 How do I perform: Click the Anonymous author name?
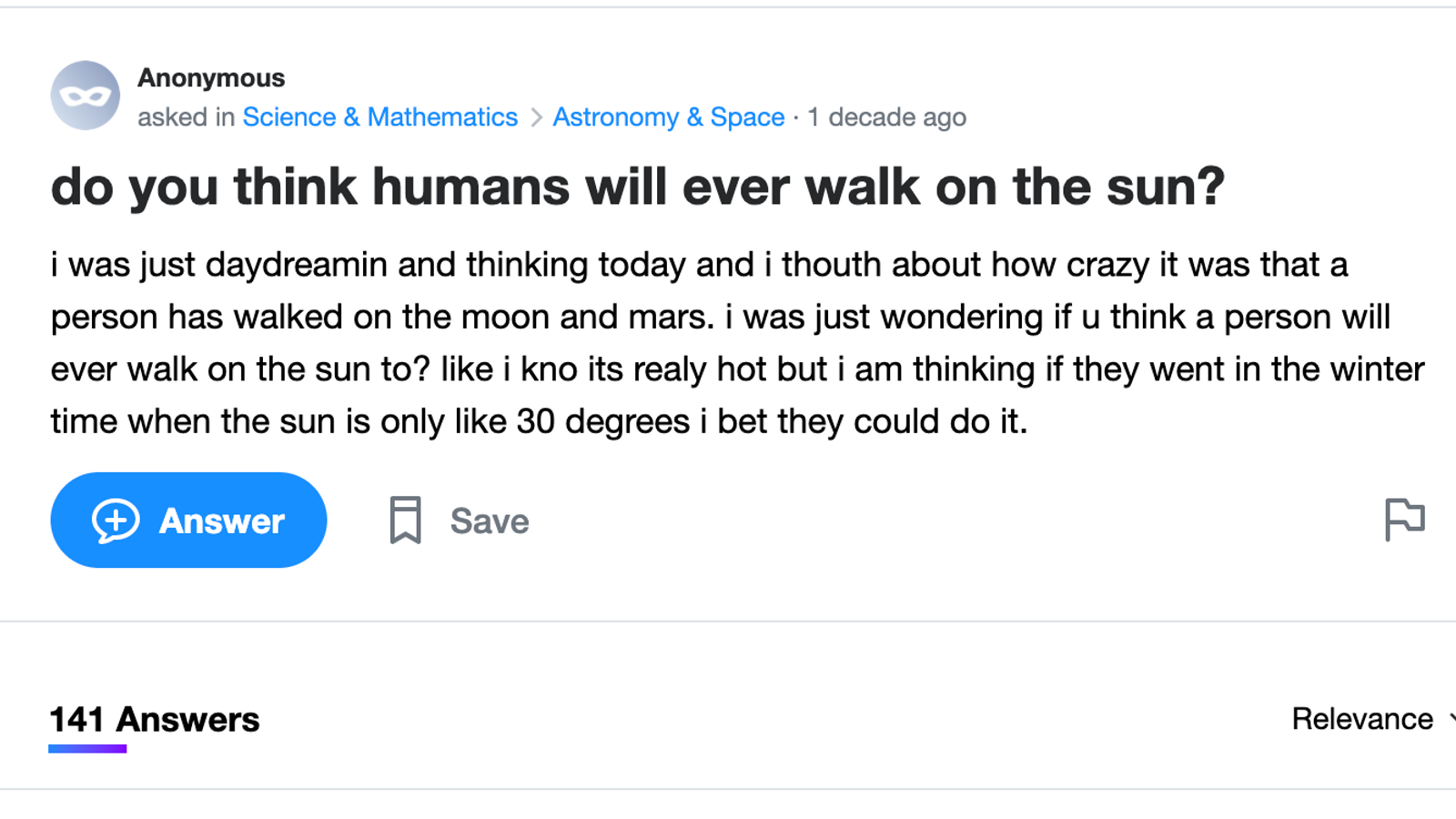pyautogui.click(x=211, y=78)
